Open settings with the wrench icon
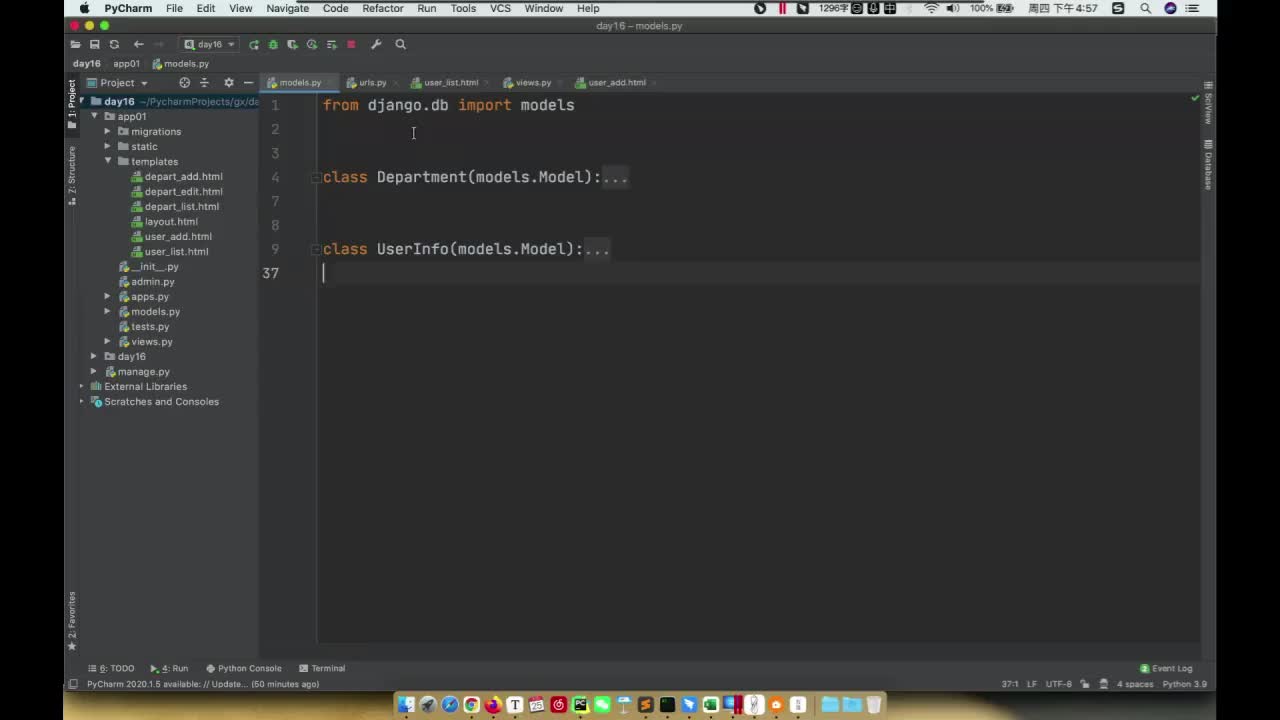This screenshot has height=720, width=1280. (376, 44)
